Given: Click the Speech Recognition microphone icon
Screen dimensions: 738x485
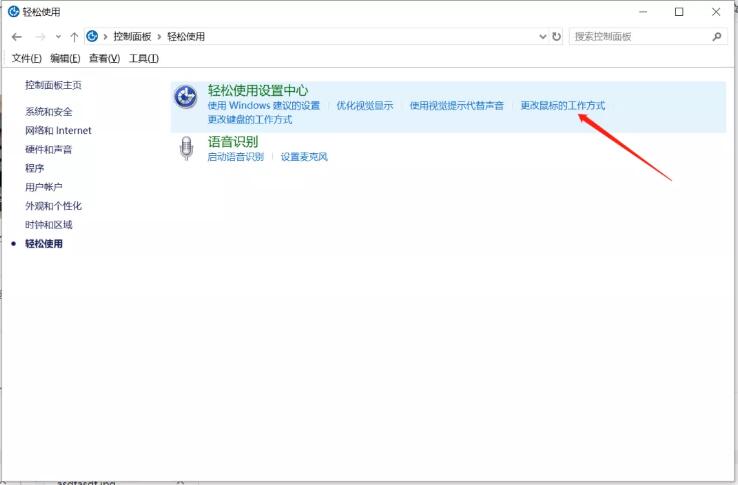Looking at the screenshot, I should (186, 149).
